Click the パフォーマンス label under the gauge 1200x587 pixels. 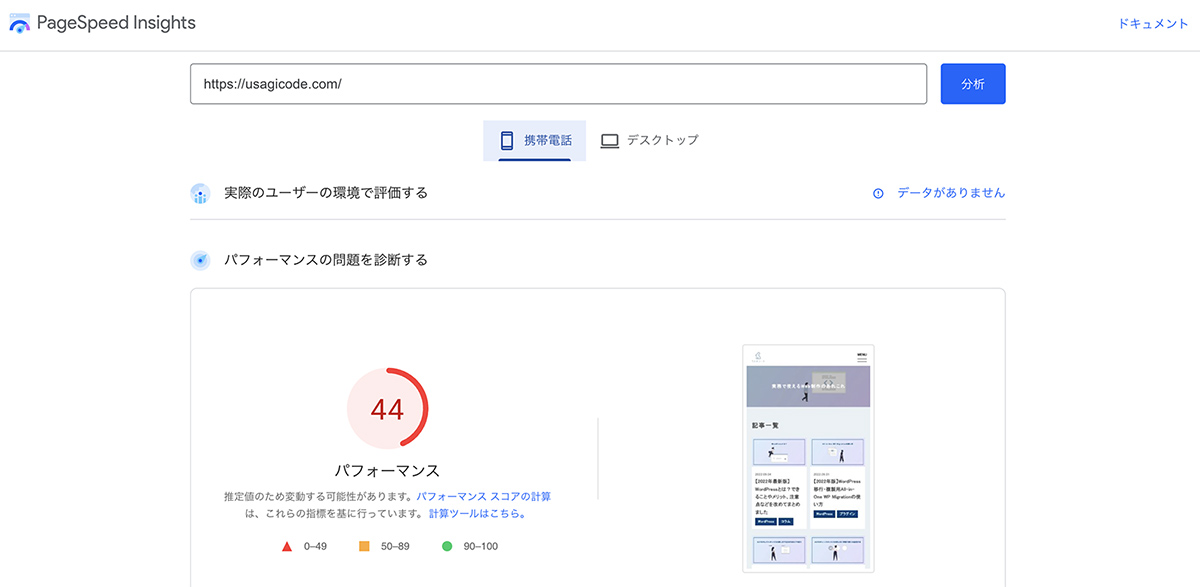coord(387,470)
